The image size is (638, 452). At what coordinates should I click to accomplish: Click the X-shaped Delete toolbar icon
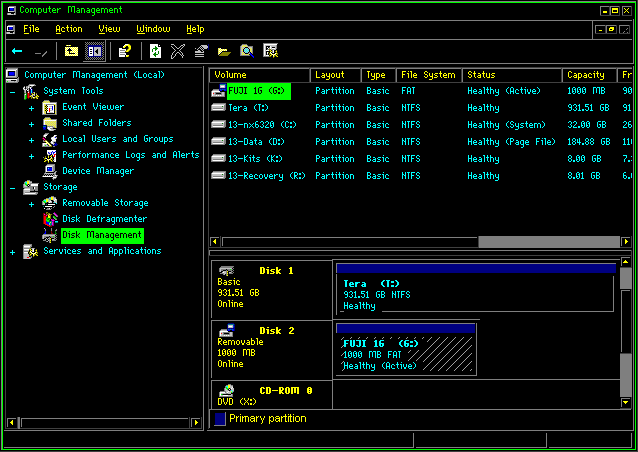pyautogui.click(x=178, y=50)
